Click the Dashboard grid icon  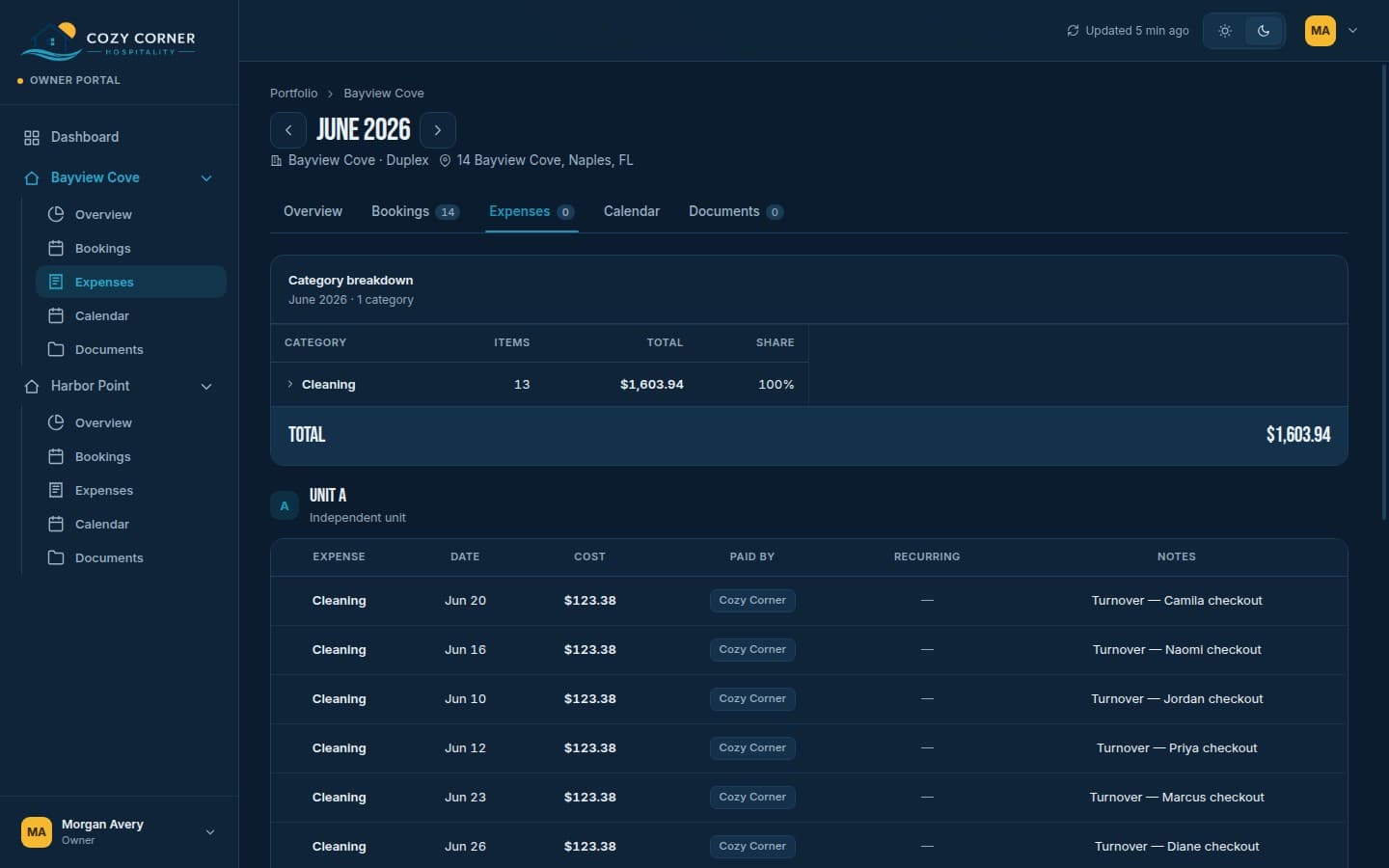pos(32,138)
